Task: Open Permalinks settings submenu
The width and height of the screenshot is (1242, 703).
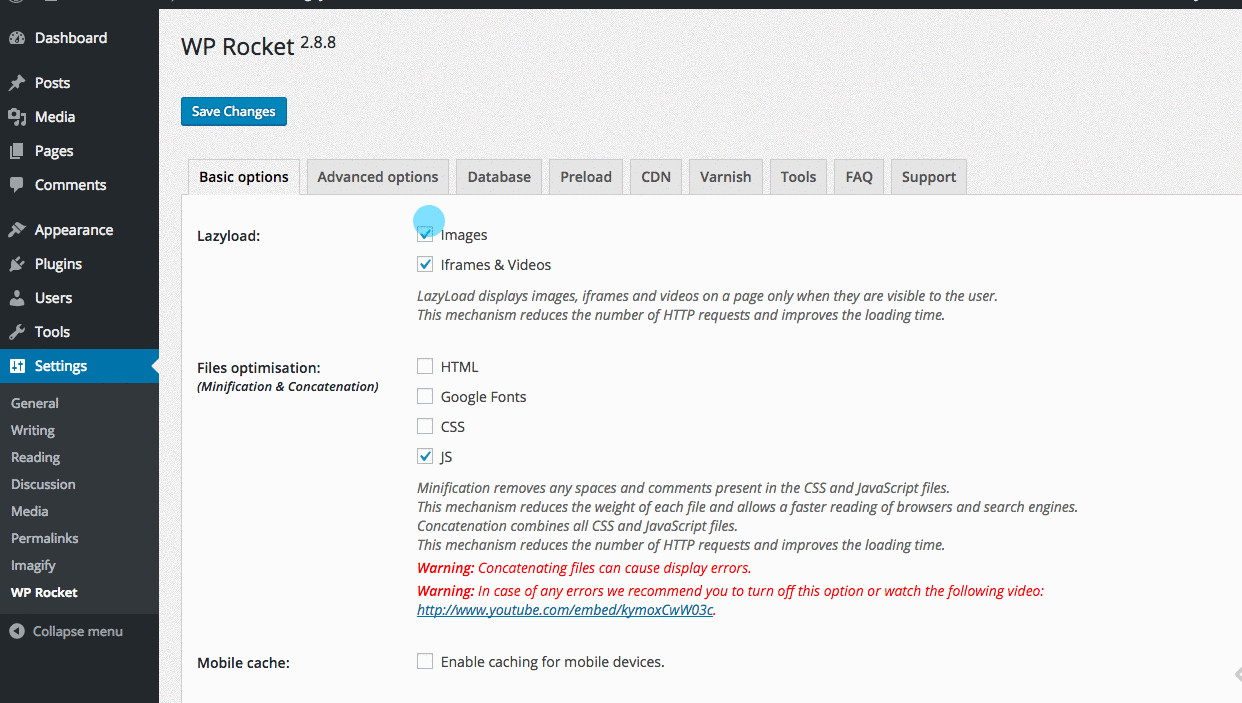Action: click(x=45, y=538)
